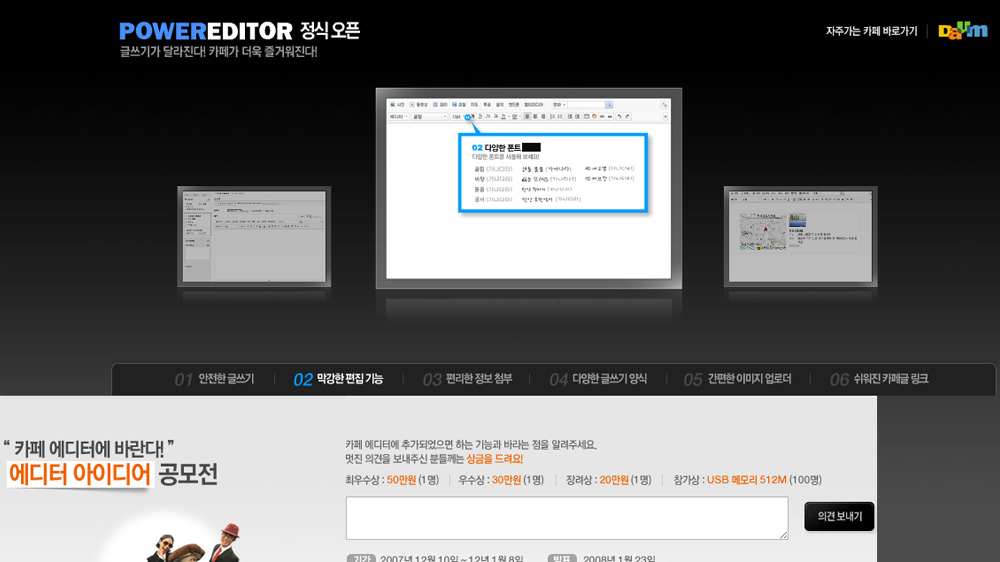Click the 최우수상 50만원 prize text

[392, 480]
